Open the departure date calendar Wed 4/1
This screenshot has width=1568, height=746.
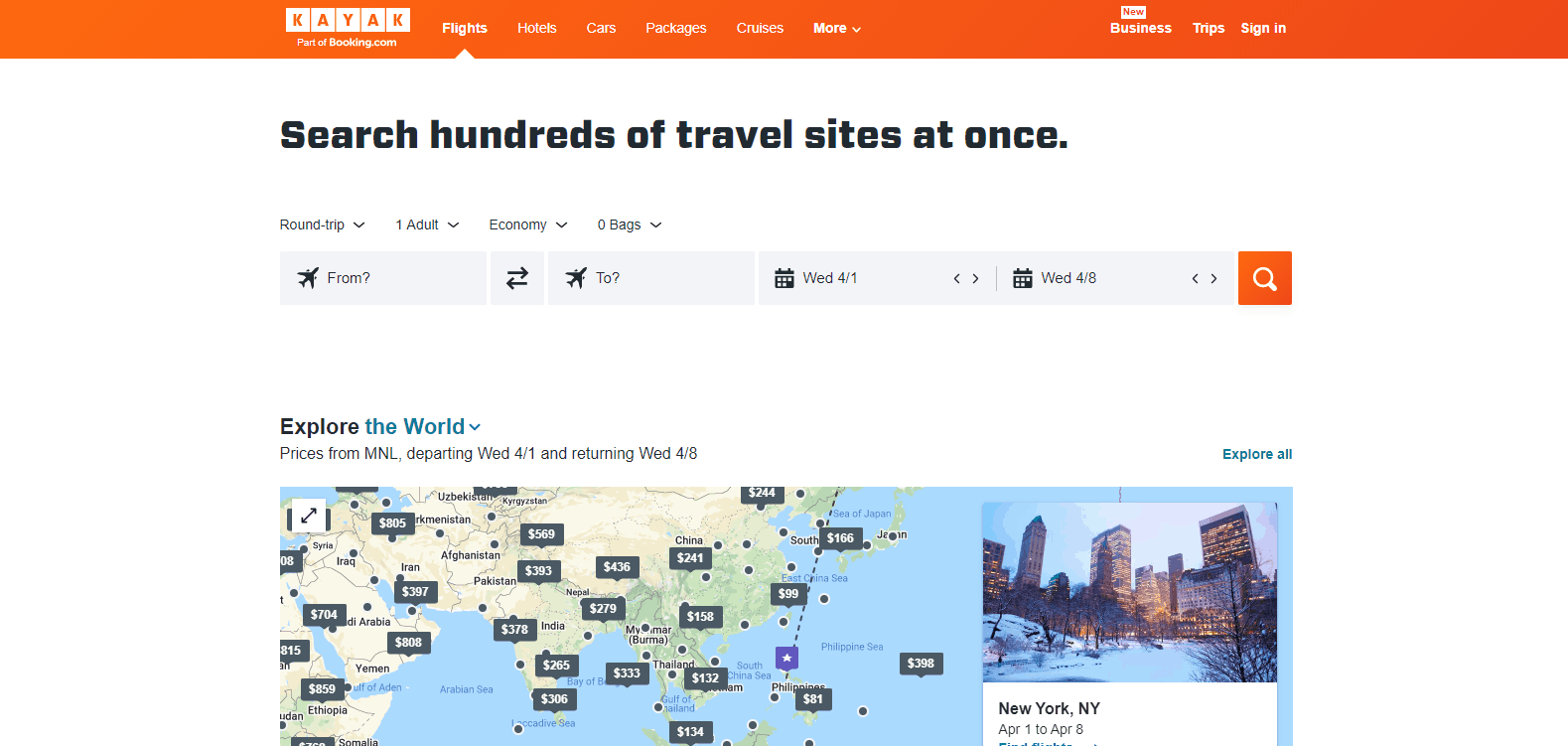pyautogui.click(x=829, y=278)
